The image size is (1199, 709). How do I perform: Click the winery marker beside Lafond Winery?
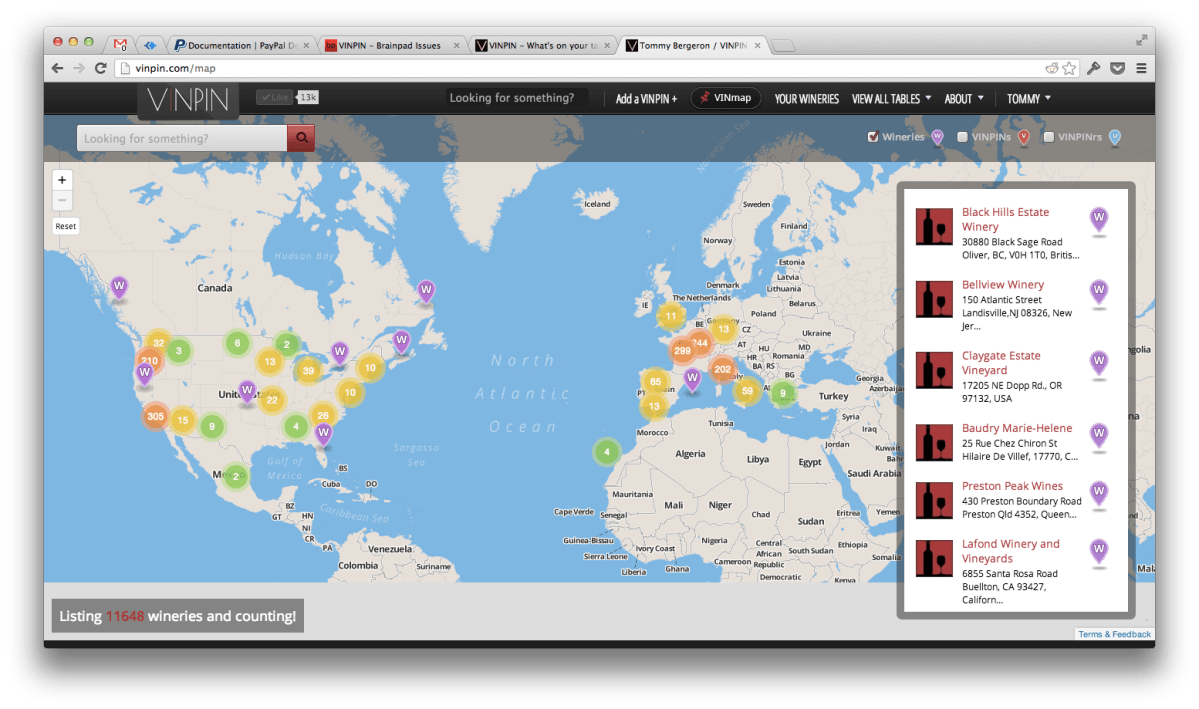1099,551
